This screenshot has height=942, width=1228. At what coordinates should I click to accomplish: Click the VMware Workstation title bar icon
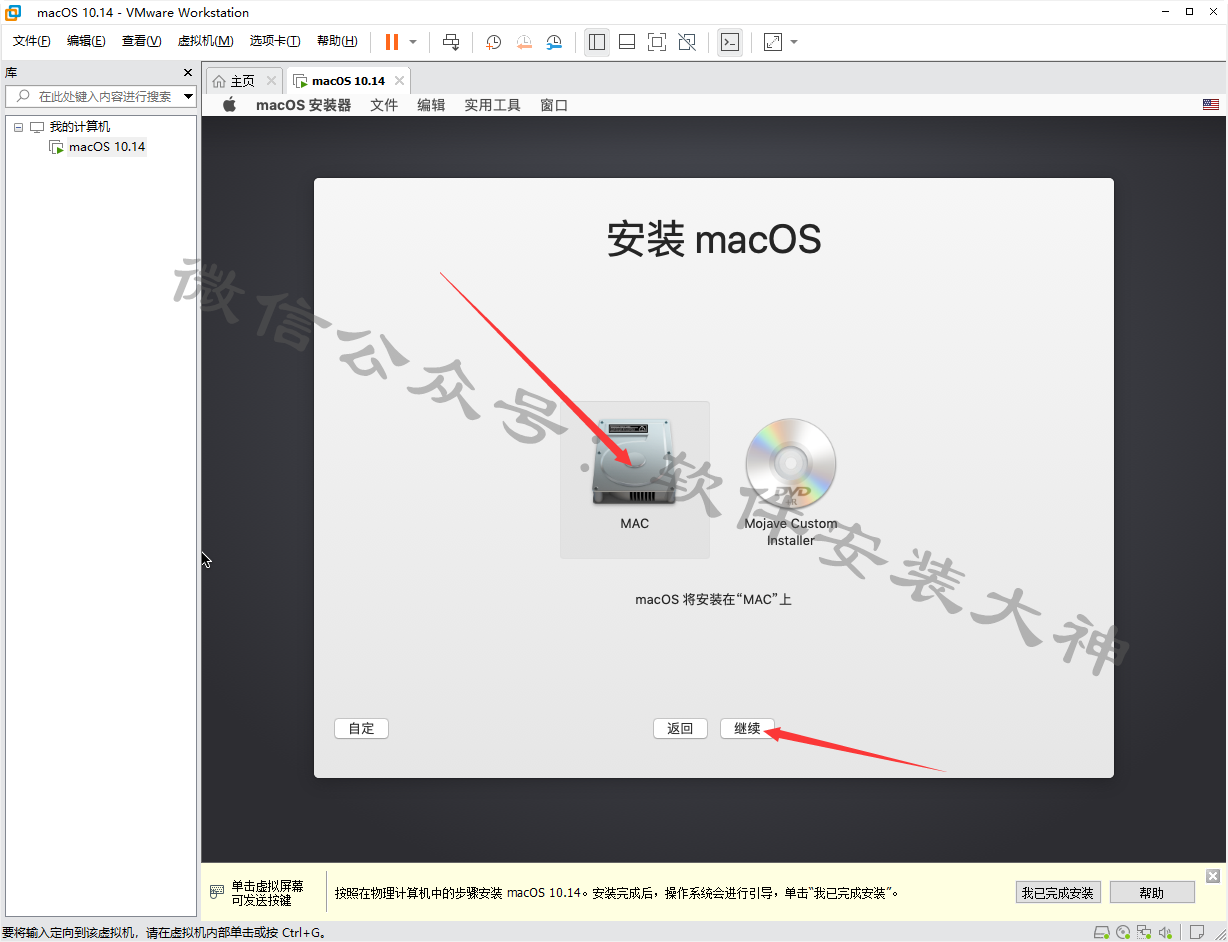13,12
